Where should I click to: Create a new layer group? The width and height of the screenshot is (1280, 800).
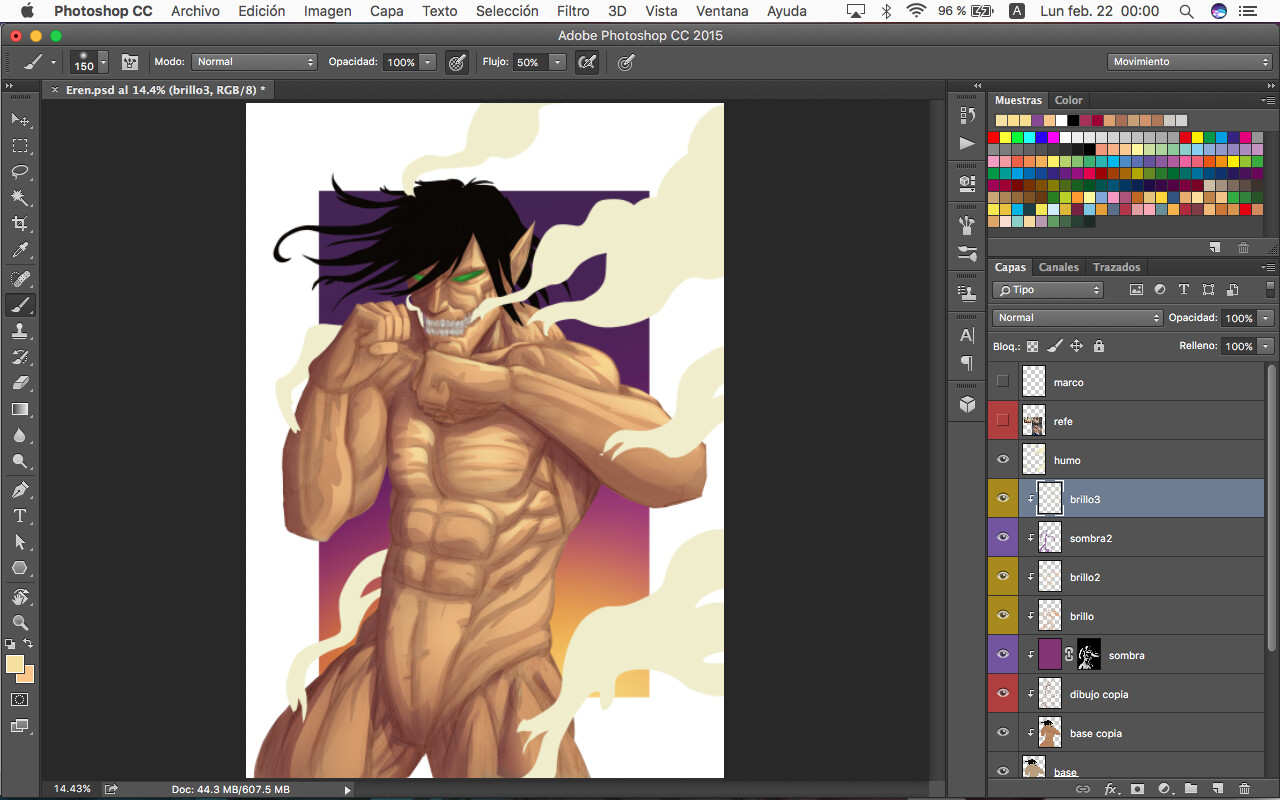point(1191,789)
